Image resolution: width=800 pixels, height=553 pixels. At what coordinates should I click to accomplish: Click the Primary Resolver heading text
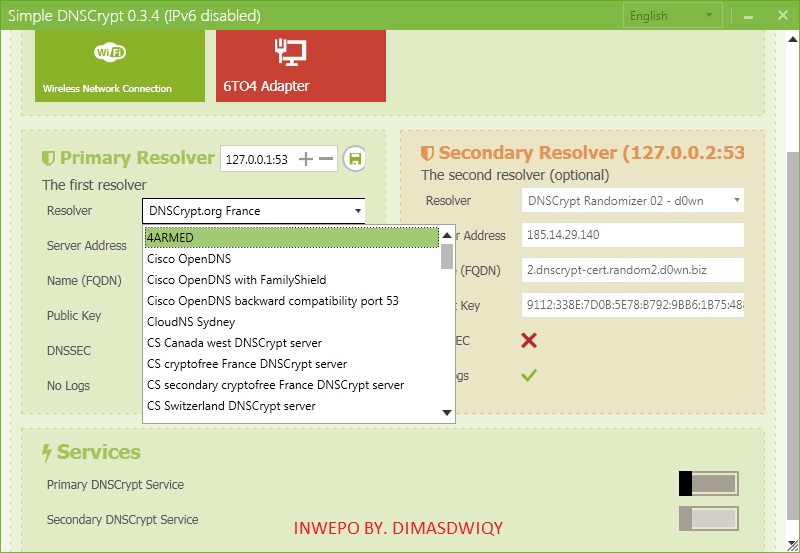coord(137,158)
